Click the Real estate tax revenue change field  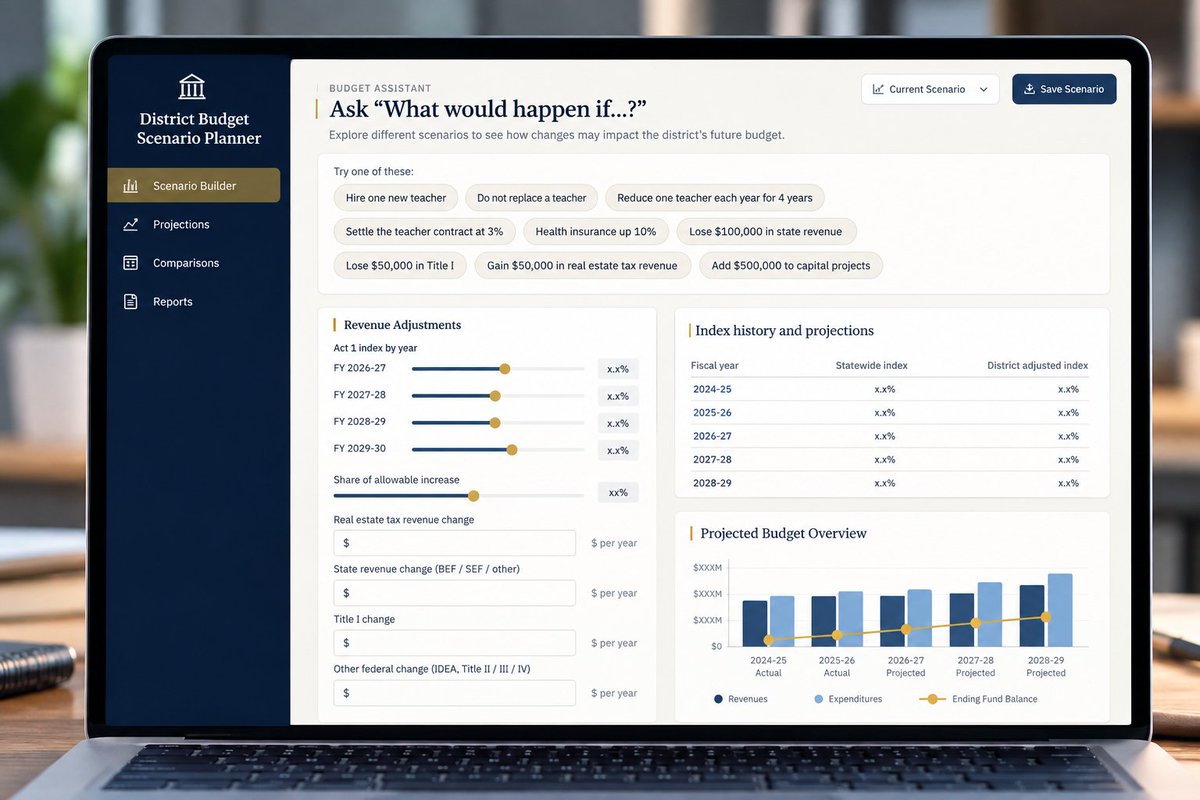point(455,543)
